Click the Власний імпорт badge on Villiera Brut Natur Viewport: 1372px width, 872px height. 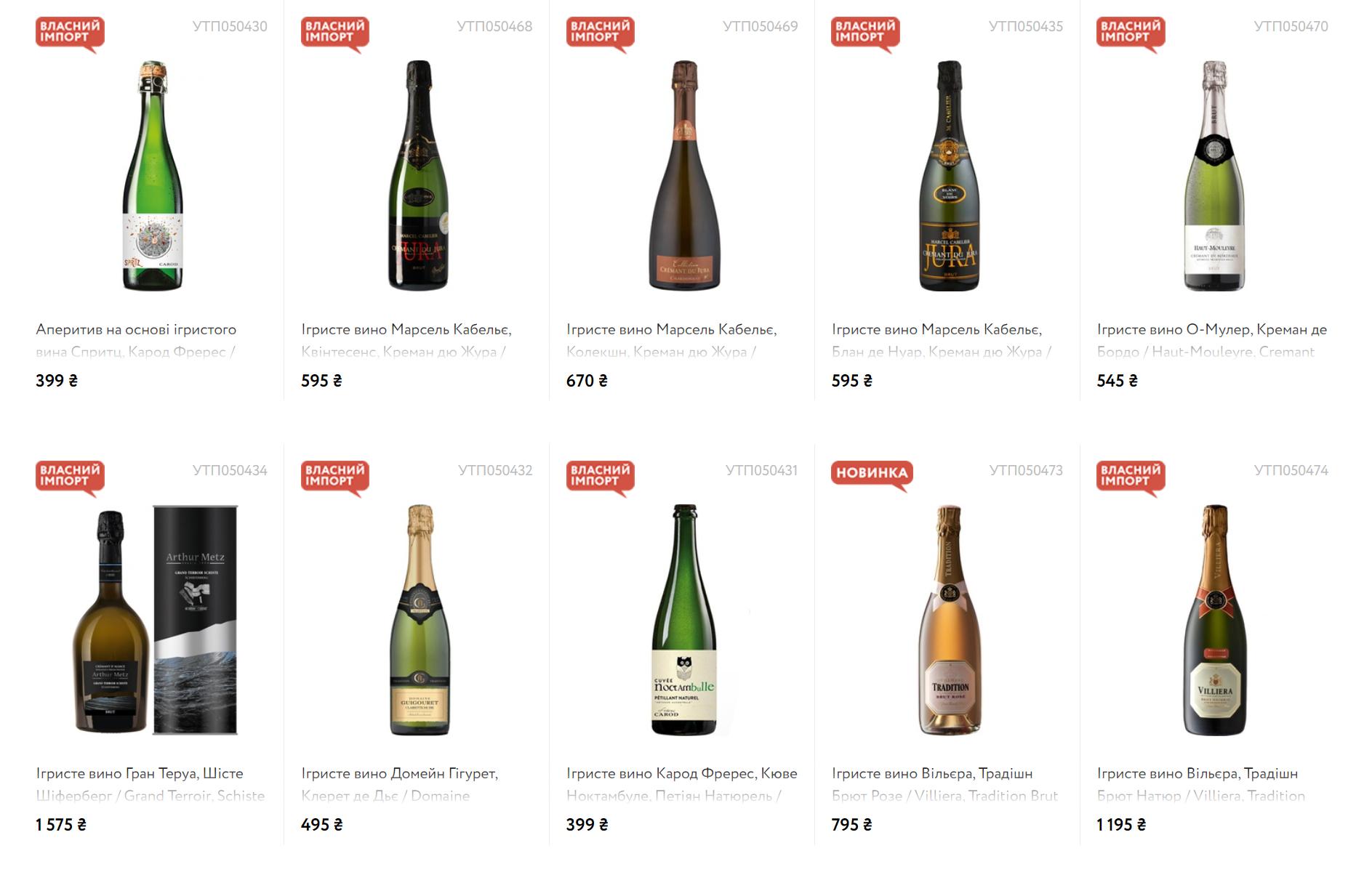tap(1130, 477)
